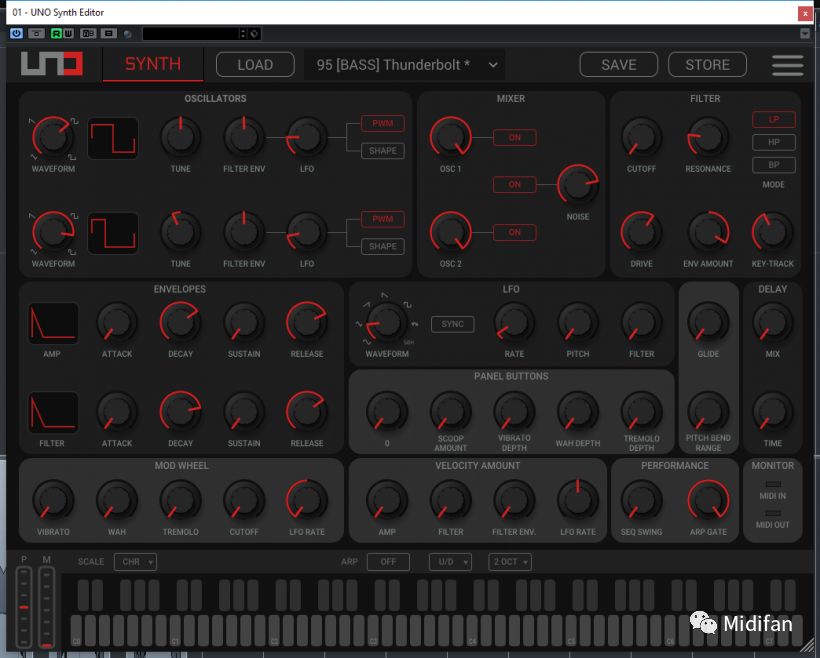Click the LOAD button

click(255, 65)
